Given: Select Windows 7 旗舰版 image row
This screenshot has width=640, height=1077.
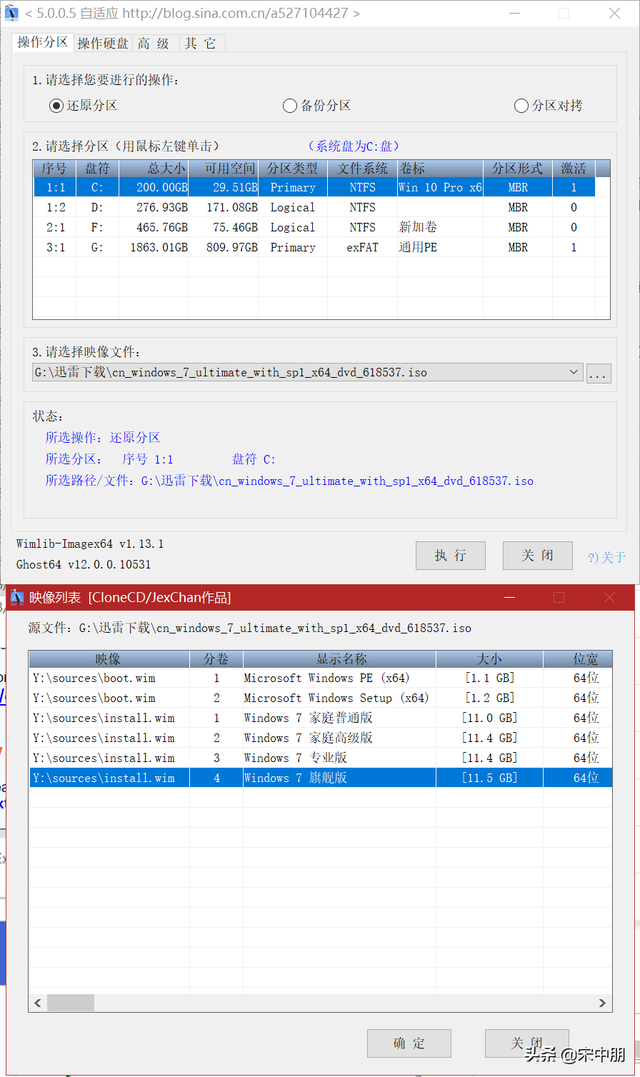Looking at the screenshot, I should pos(321,778).
